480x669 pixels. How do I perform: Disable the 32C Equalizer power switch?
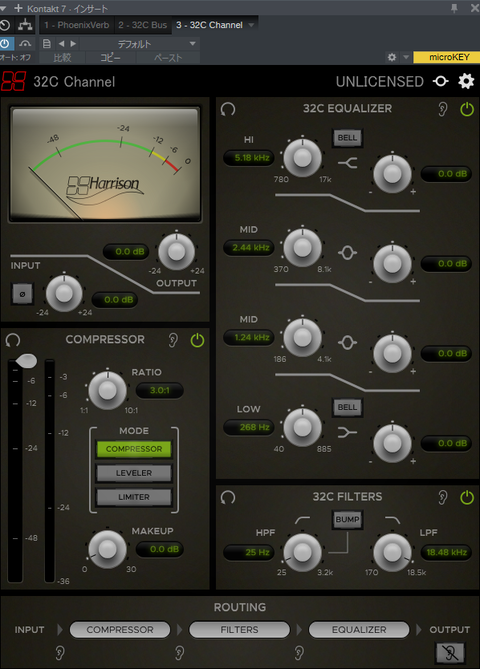tap(467, 109)
